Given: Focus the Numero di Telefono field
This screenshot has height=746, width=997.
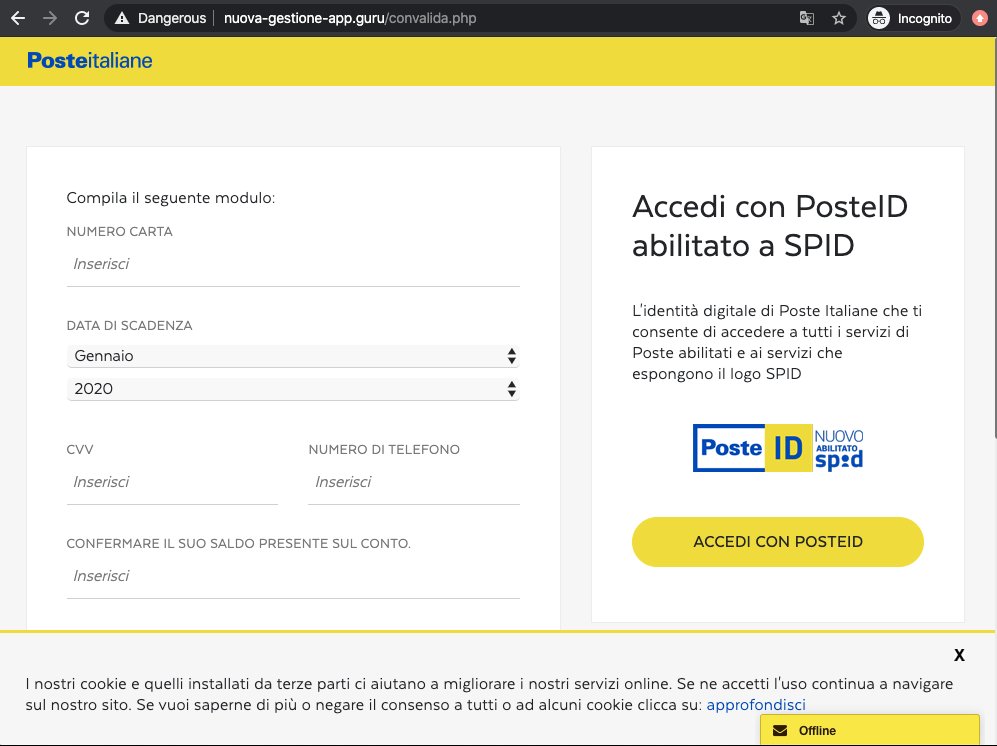Looking at the screenshot, I should (414, 482).
